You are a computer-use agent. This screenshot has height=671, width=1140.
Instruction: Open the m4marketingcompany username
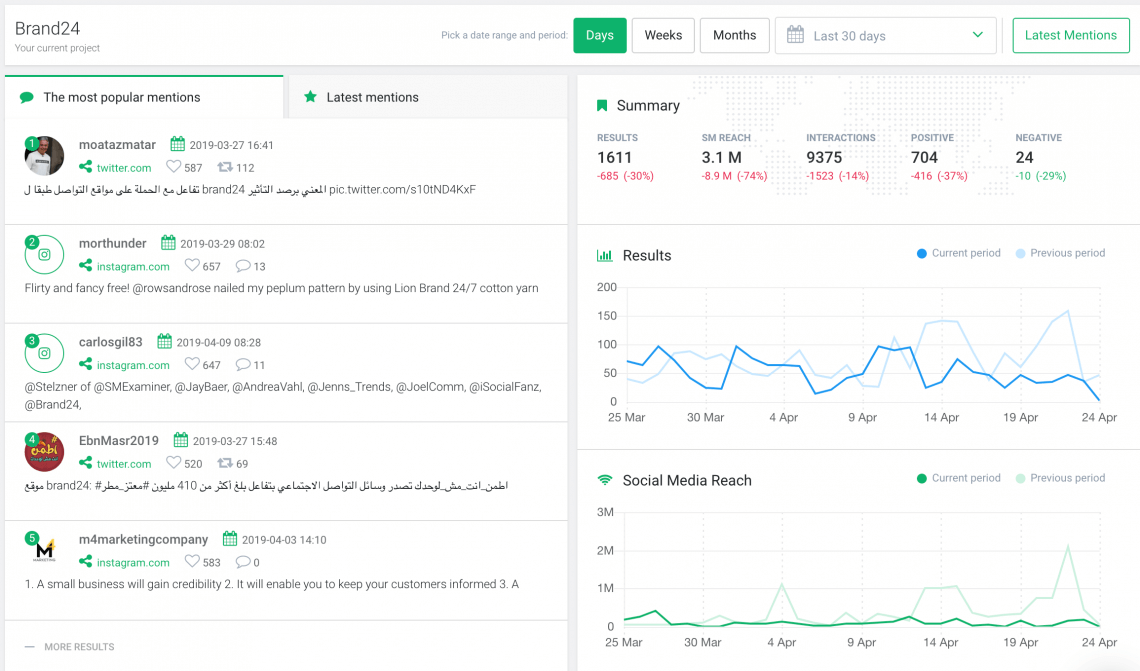tap(143, 539)
